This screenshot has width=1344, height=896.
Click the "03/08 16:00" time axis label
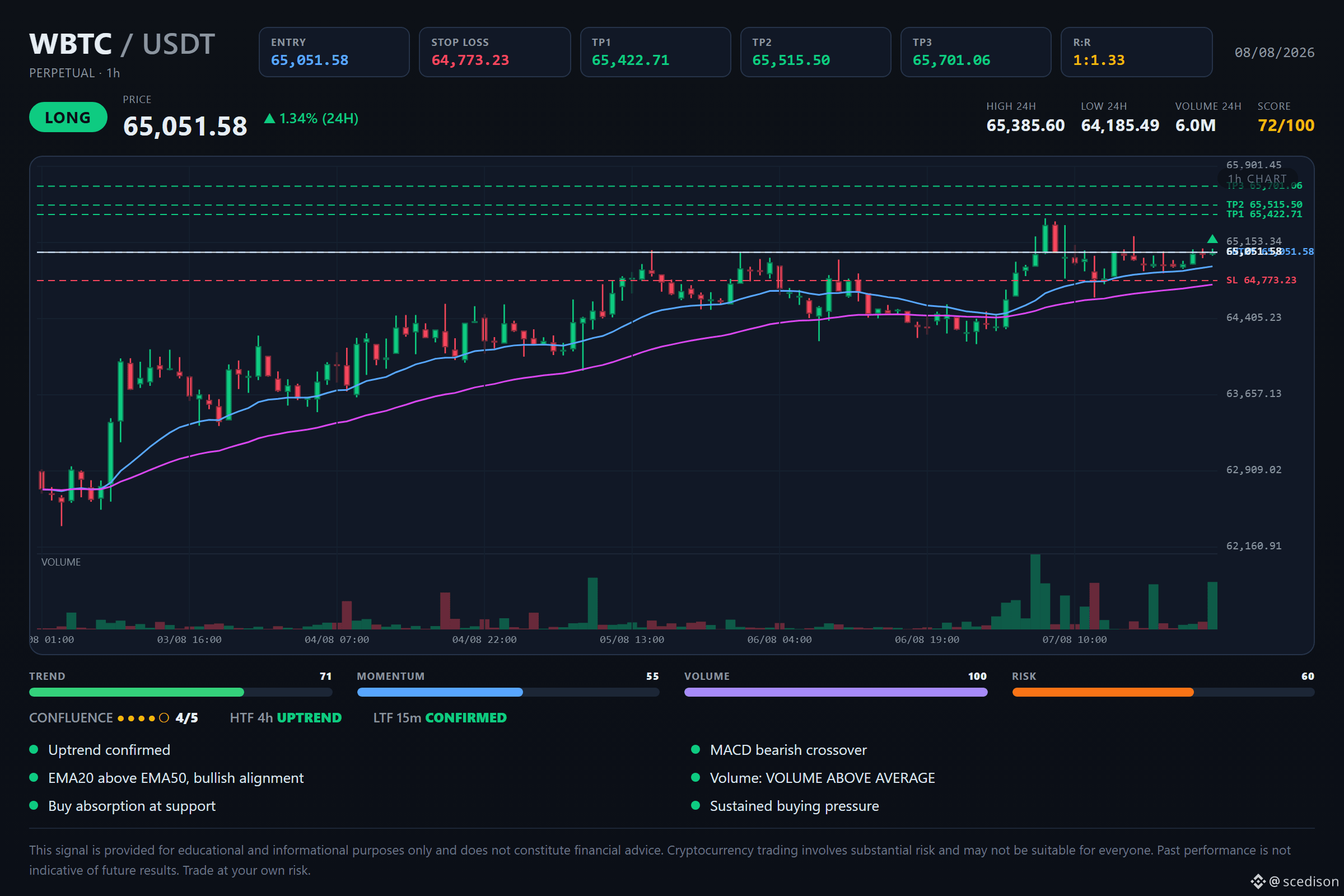pyautogui.click(x=189, y=640)
